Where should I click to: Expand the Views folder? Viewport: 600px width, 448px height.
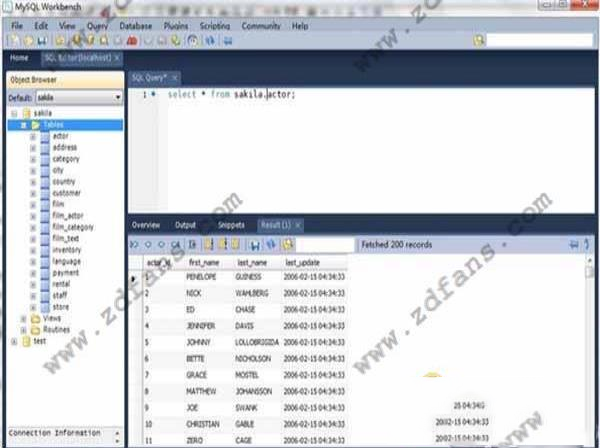[x=24, y=318]
